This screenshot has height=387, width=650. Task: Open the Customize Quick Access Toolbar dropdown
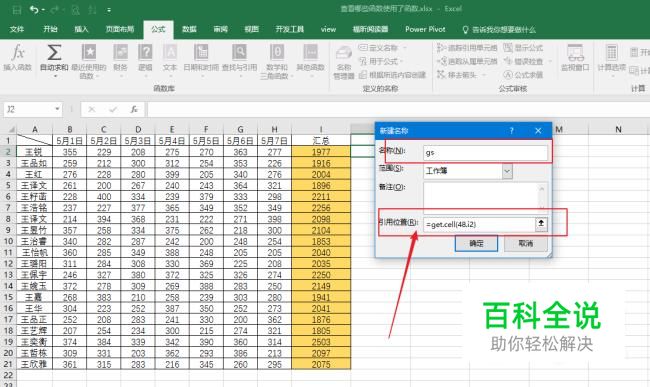(x=109, y=10)
